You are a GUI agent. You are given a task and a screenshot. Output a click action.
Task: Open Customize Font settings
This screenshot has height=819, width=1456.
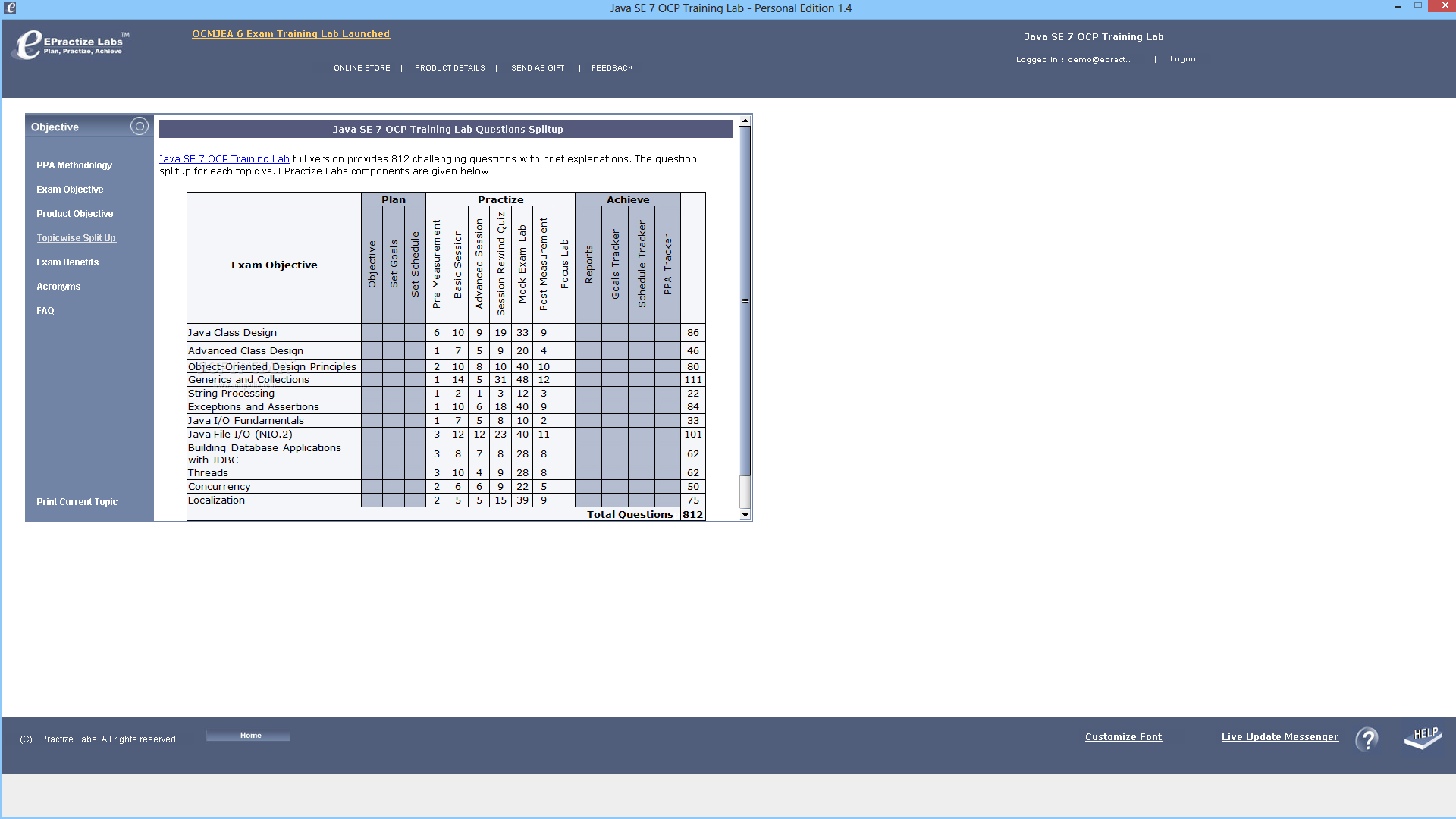(1122, 737)
